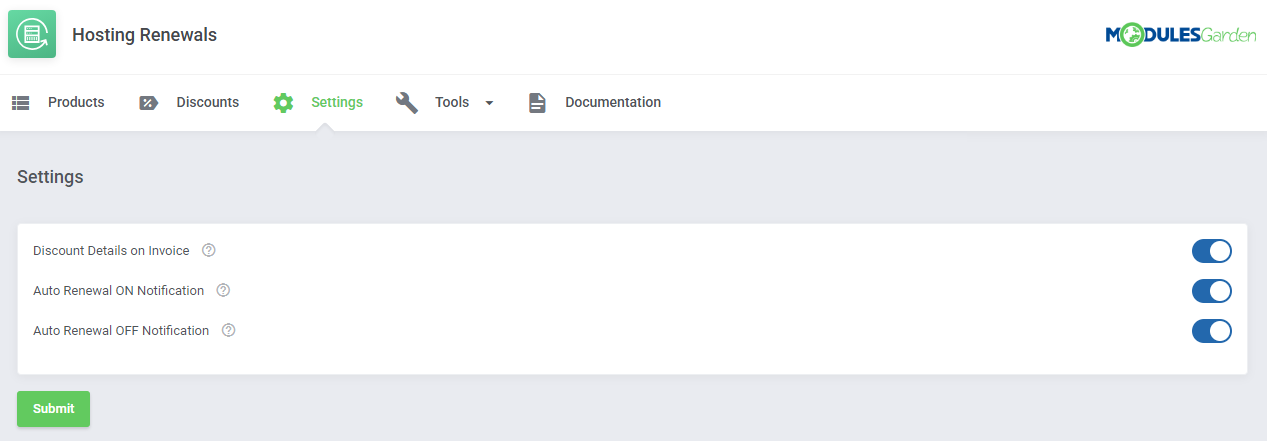1267x441 pixels.
Task: Click the Discount Details on Invoice label
Action: 111,250
